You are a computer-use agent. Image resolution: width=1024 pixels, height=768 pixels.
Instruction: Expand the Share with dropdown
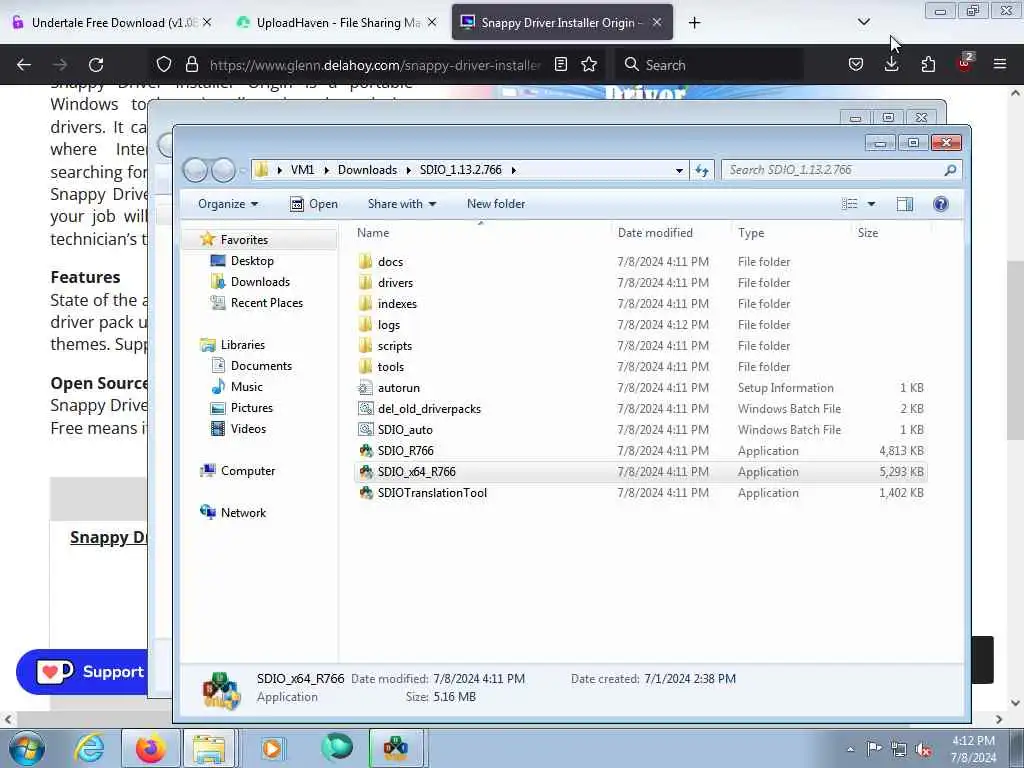[x=402, y=204]
